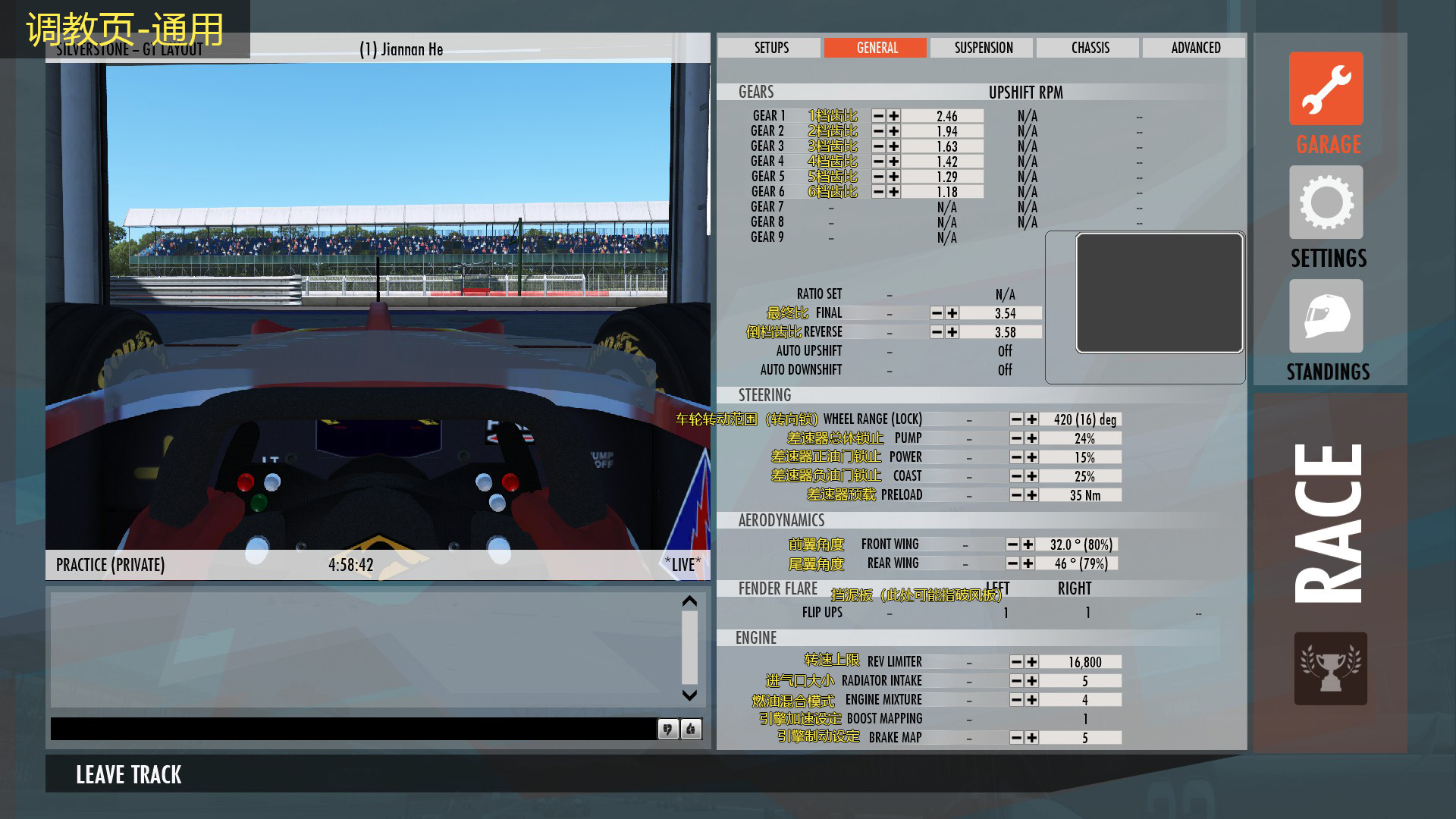
Task: Click the RACE button
Action: (x=1329, y=523)
